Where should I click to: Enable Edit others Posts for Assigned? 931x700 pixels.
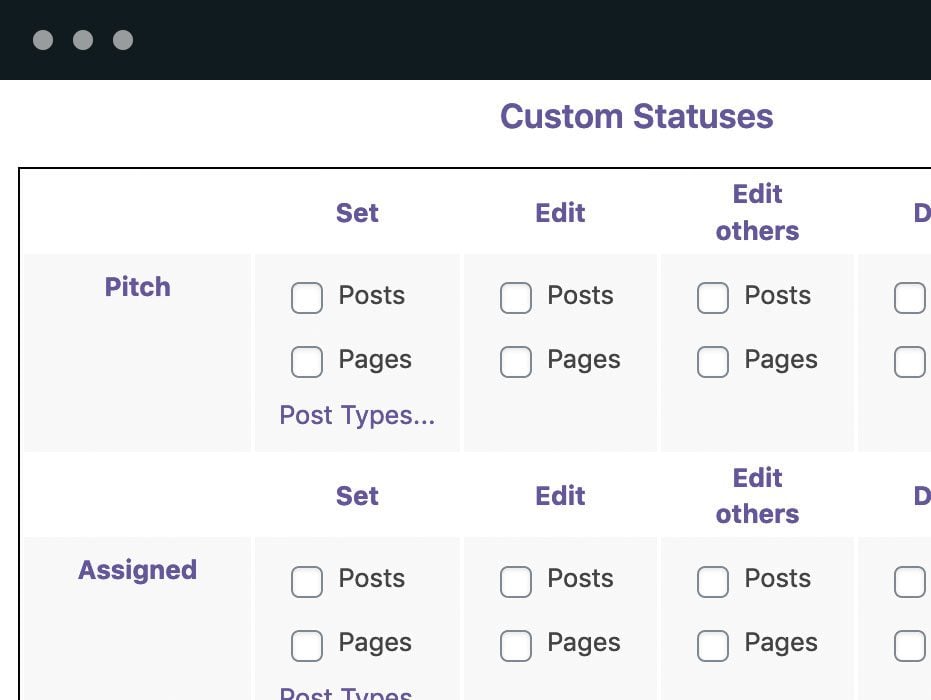(x=712, y=581)
